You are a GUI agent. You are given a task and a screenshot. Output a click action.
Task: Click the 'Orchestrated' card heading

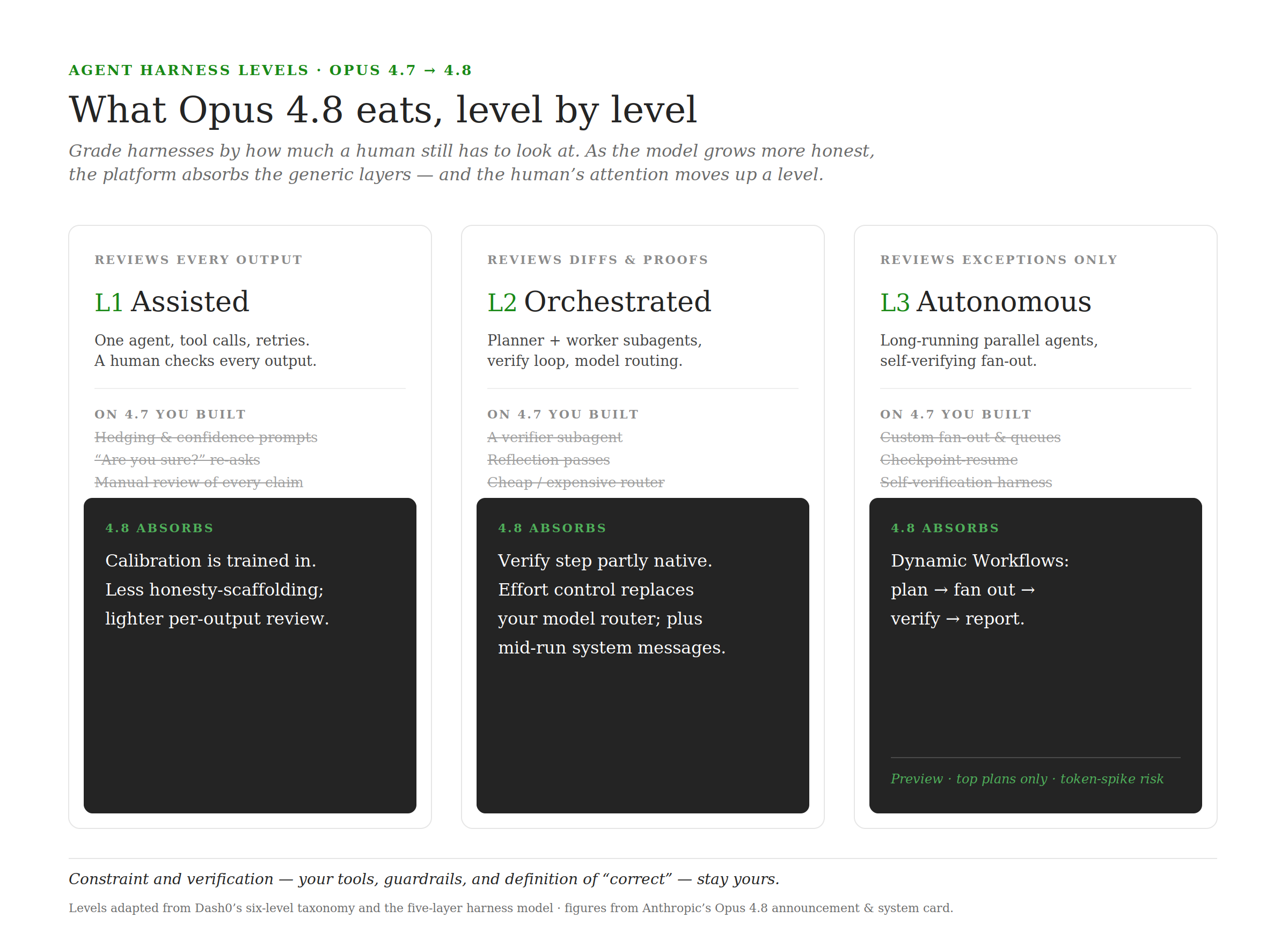coord(617,302)
